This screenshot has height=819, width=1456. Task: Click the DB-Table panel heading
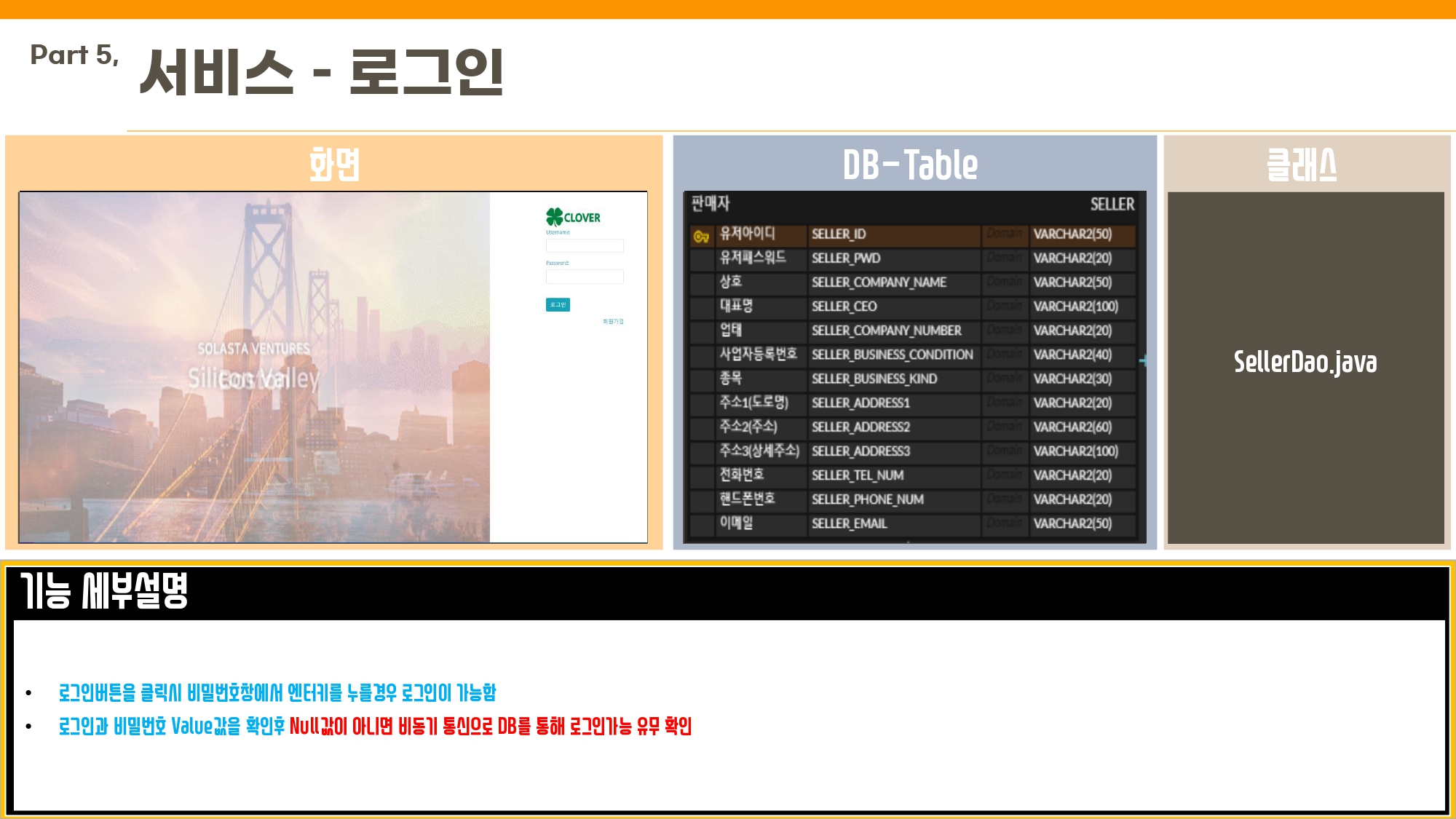(910, 165)
